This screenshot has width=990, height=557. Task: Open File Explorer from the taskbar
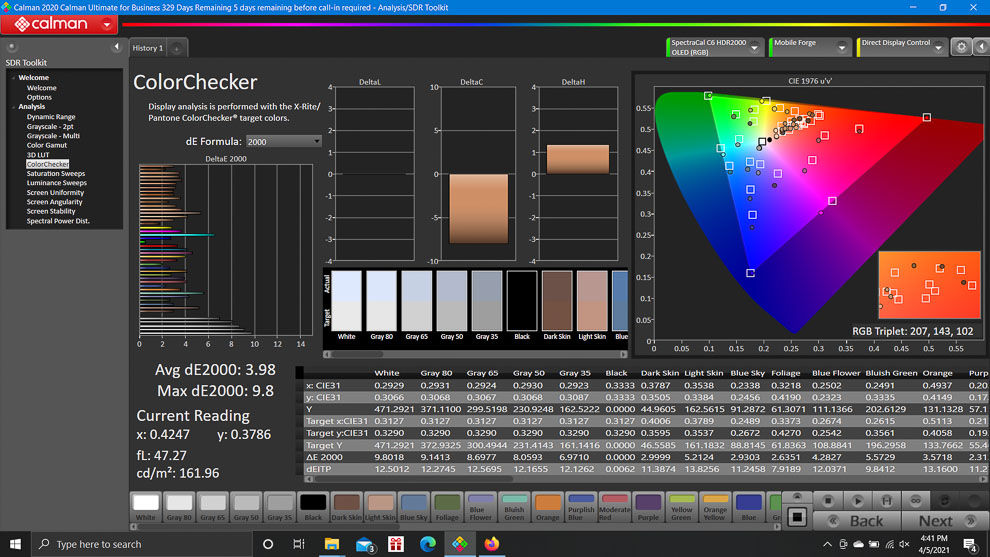[331, 544]
